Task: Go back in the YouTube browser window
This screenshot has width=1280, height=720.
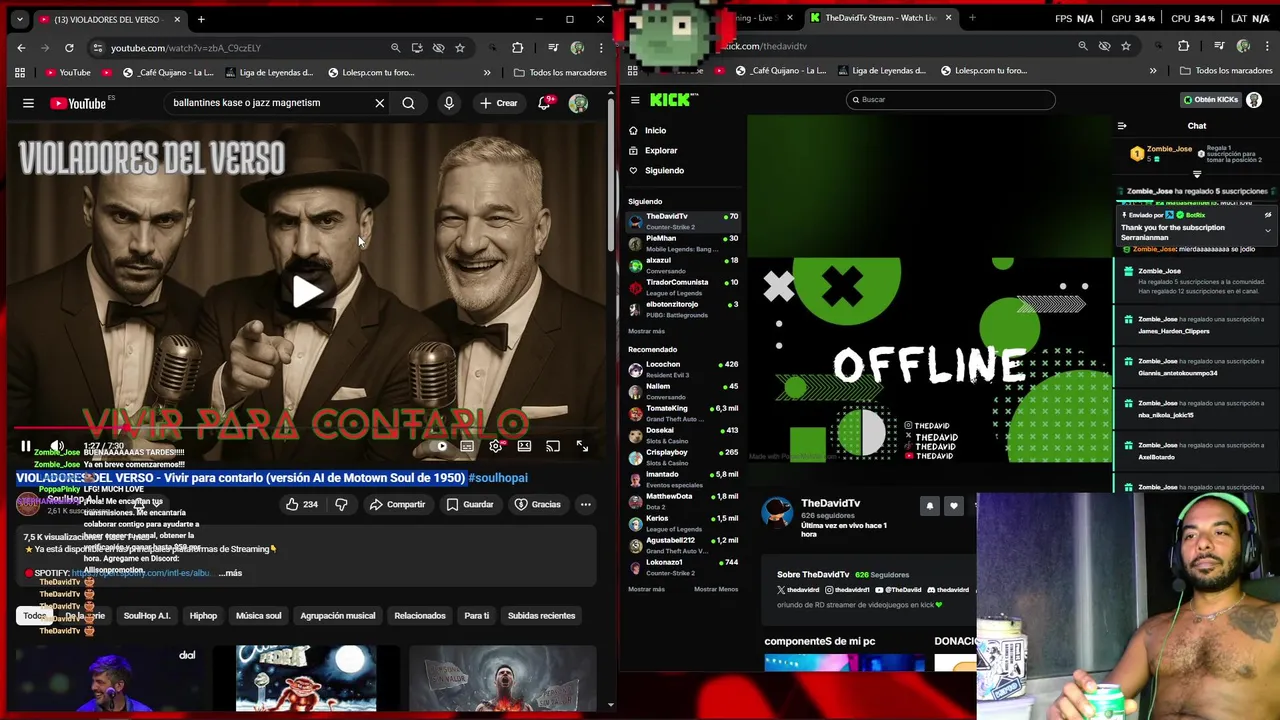Action: [x=21, y=48]
